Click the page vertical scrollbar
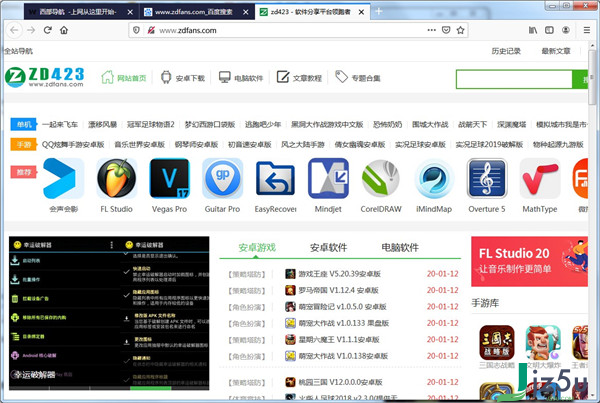This screenshot has width=600, height=403. tap(592, 77)
